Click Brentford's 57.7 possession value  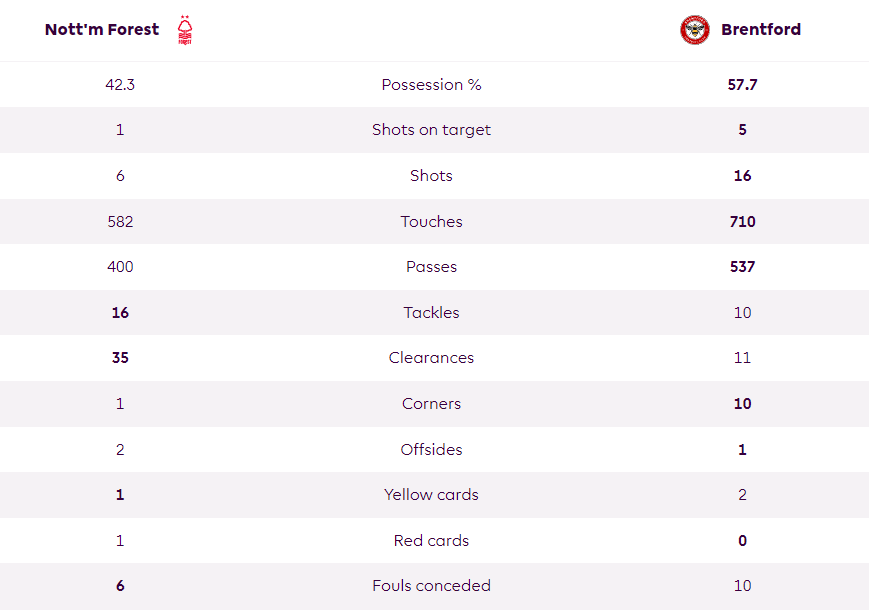pos(742,85)
